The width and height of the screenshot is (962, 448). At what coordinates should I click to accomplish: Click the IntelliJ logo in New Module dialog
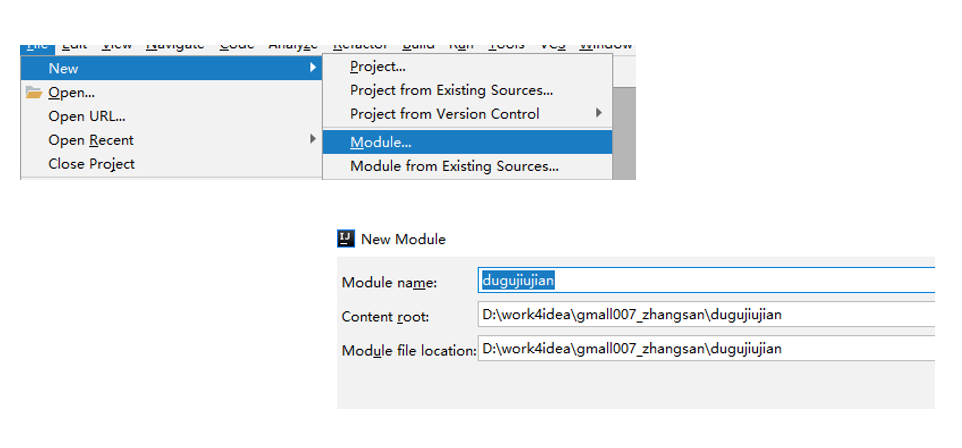pos(346,239)
